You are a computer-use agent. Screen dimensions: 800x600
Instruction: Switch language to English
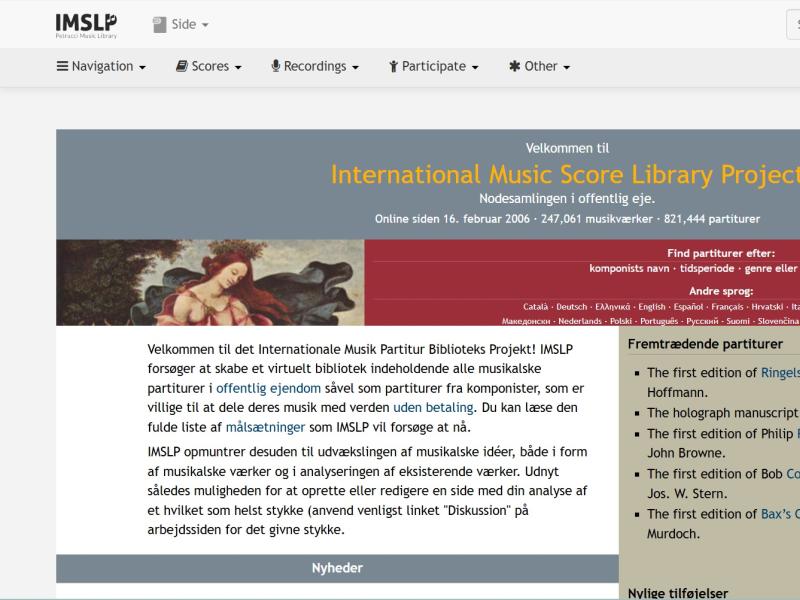tap(652, 307)
